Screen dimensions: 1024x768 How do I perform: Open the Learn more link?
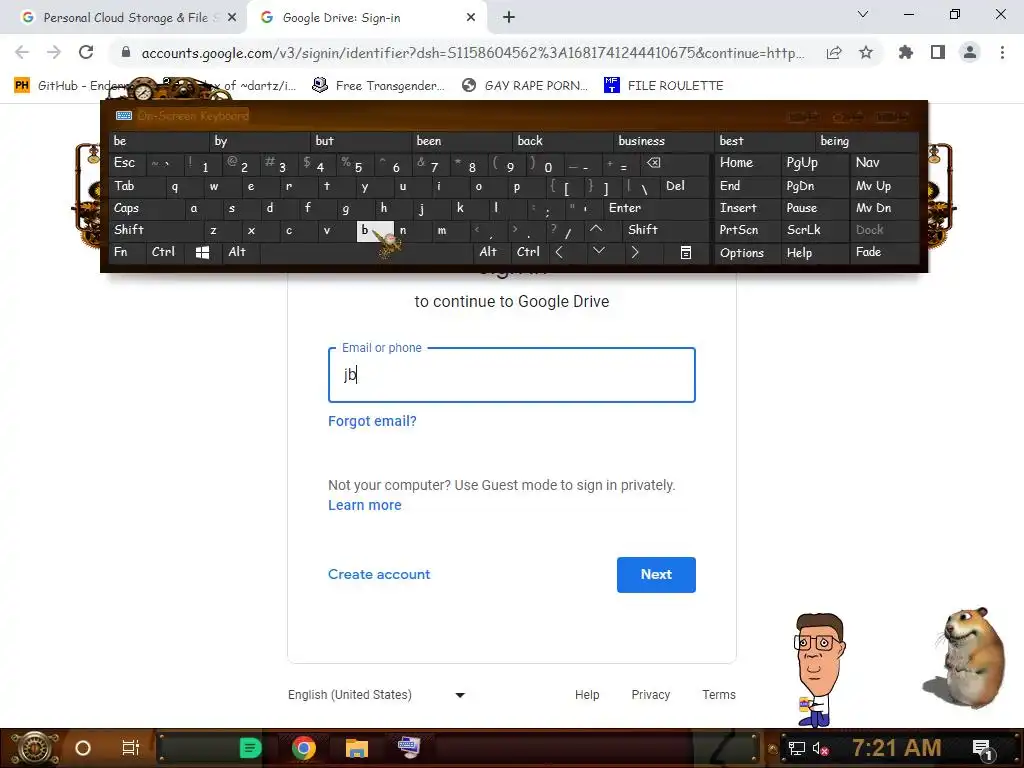pyautogui.click(x=364, y=505)
